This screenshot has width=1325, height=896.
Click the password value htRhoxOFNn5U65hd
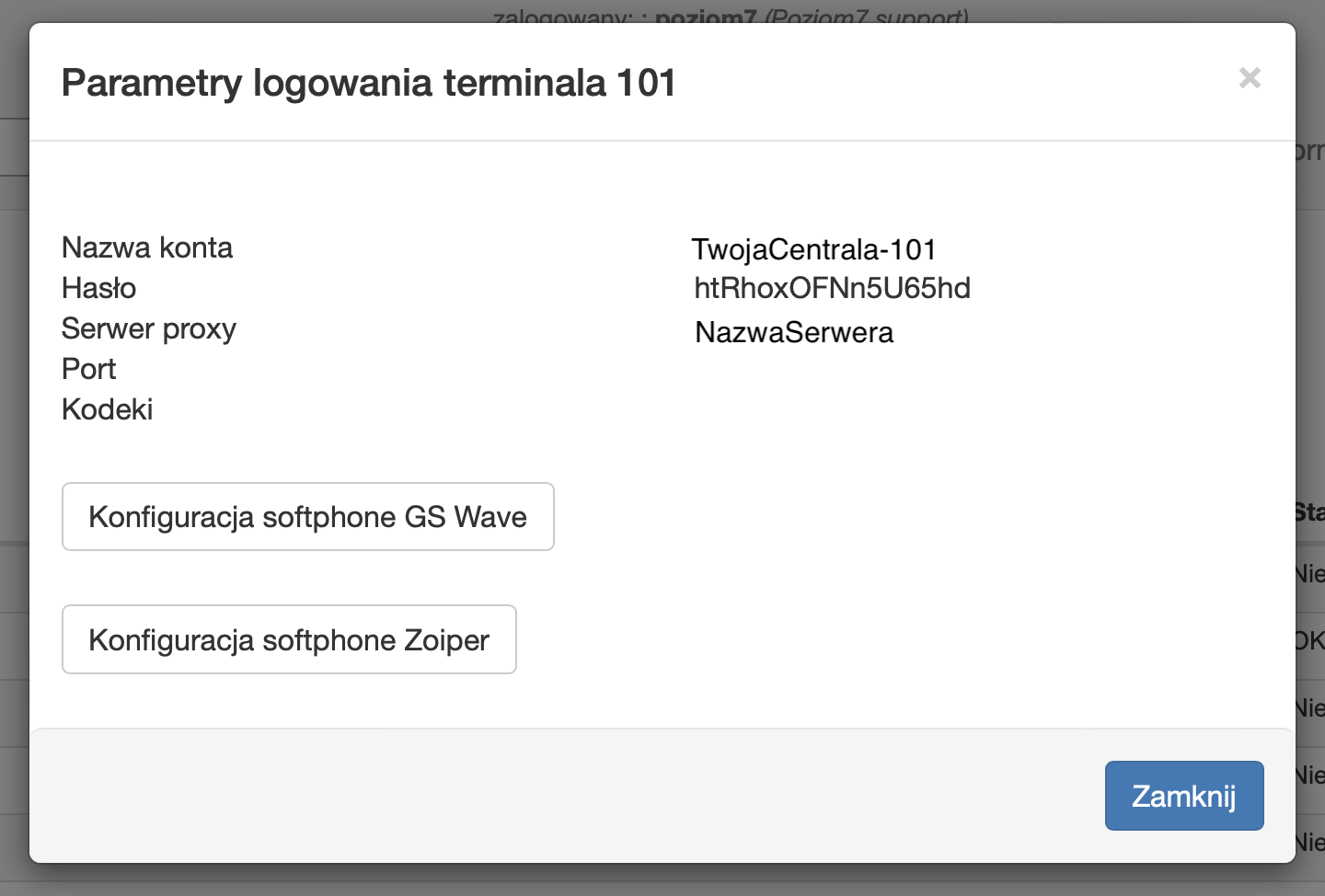click(x=832, y=288)
